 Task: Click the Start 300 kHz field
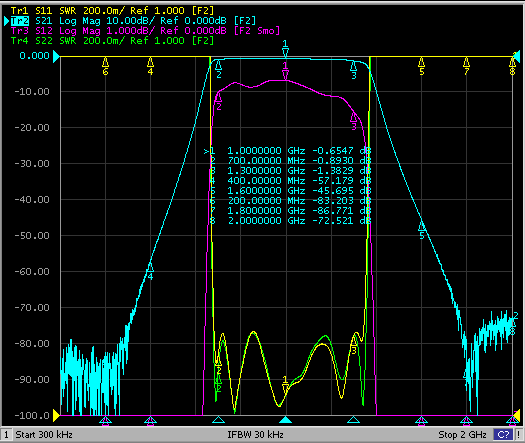click(x=44, y=435)
